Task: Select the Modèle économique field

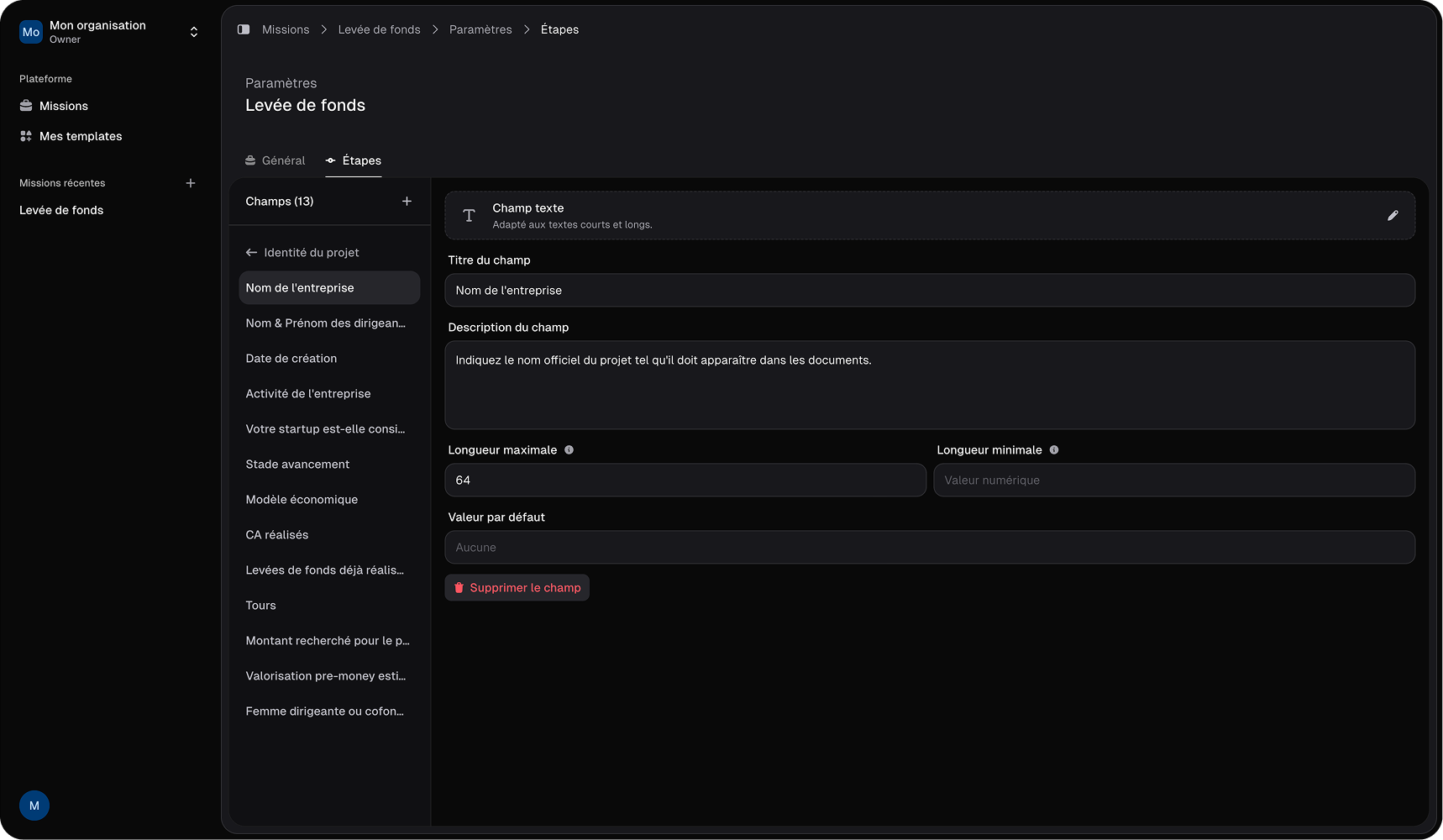Action: (x=302, y=500)
